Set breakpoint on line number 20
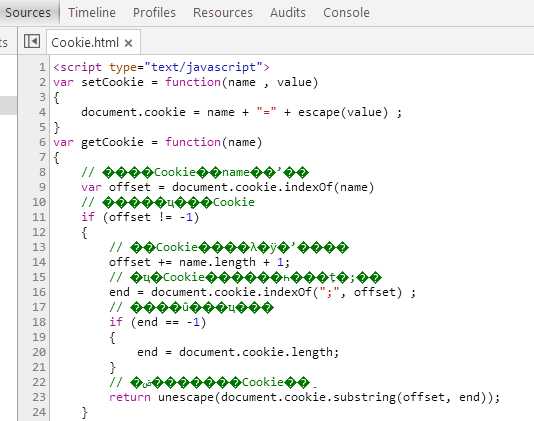 [39, 352]
